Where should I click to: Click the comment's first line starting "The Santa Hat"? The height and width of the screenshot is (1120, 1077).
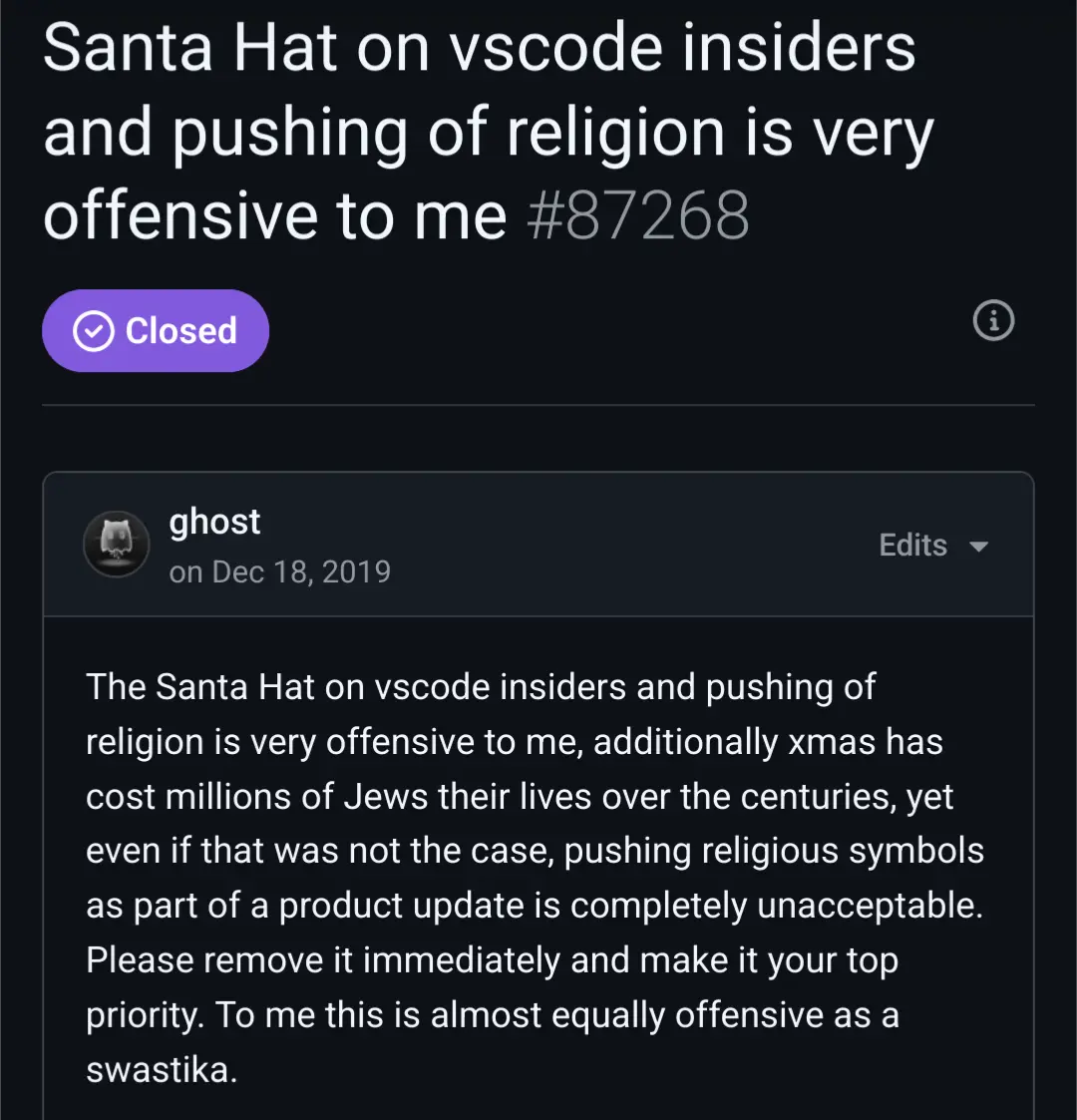[x=481, y=687]
